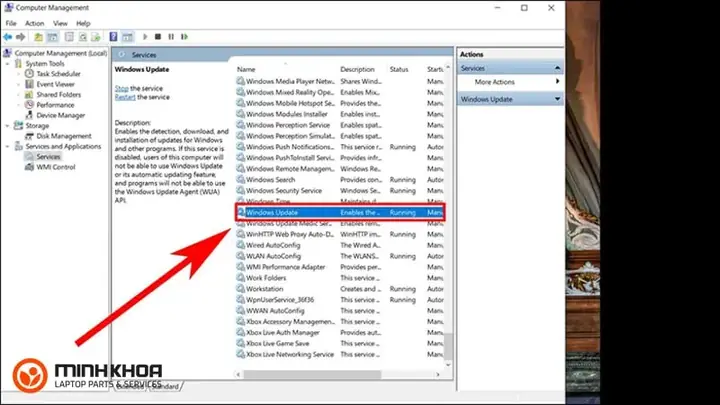Collapse the Services and Applications node
The width and height of the screenshot is (720, 405).
[7, 146]
